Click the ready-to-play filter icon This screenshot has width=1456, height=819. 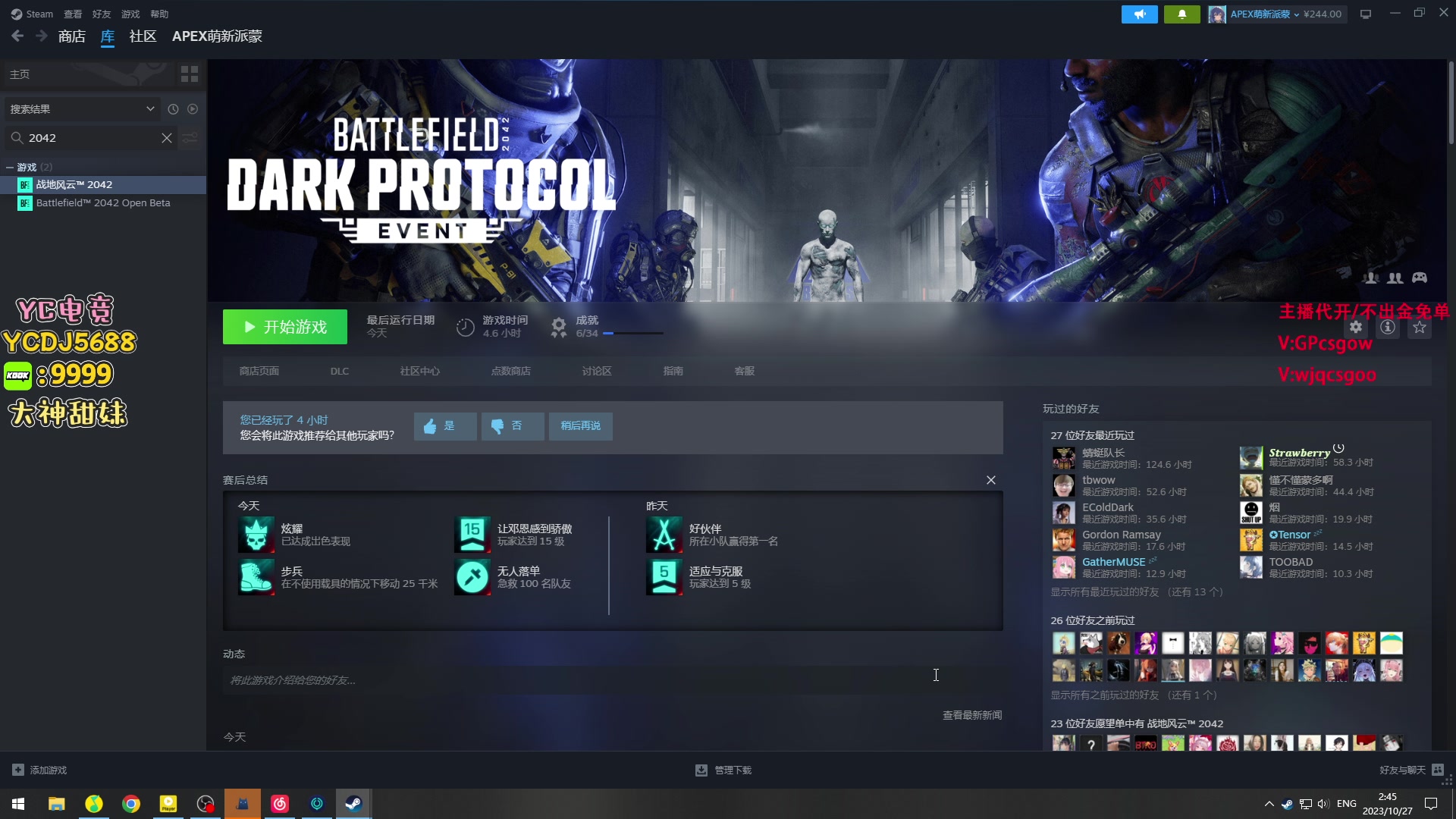[x=193, y=109]
